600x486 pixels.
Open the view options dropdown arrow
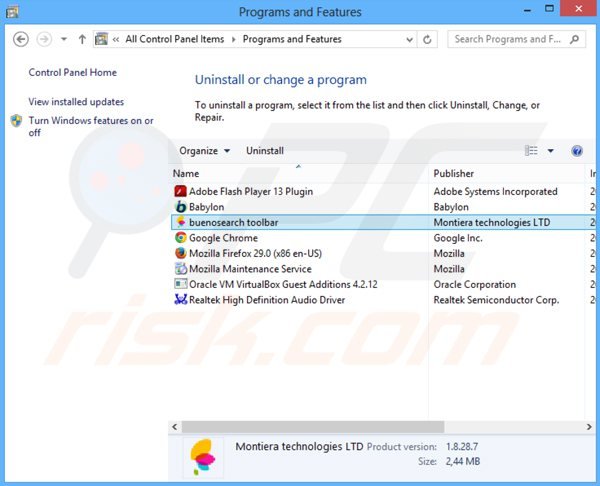[551, 151]
